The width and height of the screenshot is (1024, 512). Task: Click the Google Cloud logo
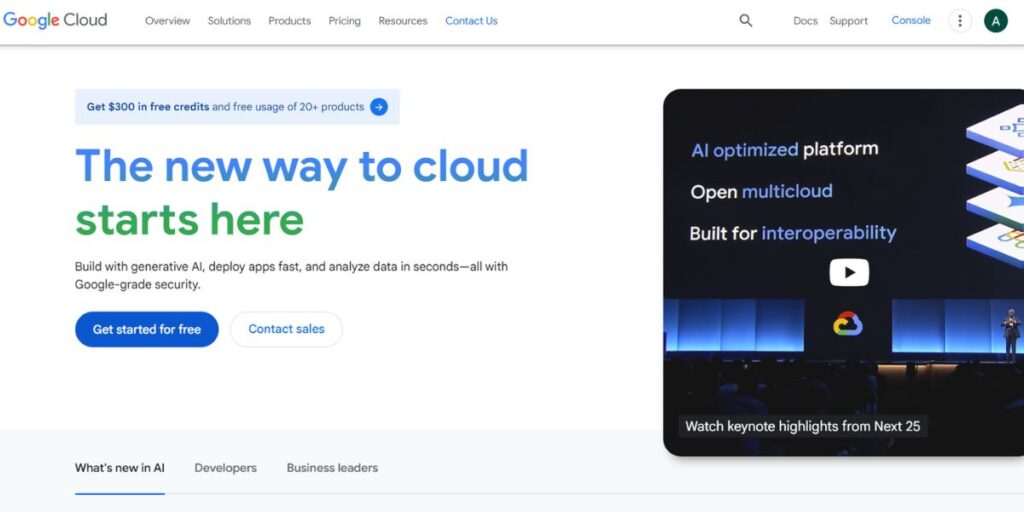(x=55, y=20)
